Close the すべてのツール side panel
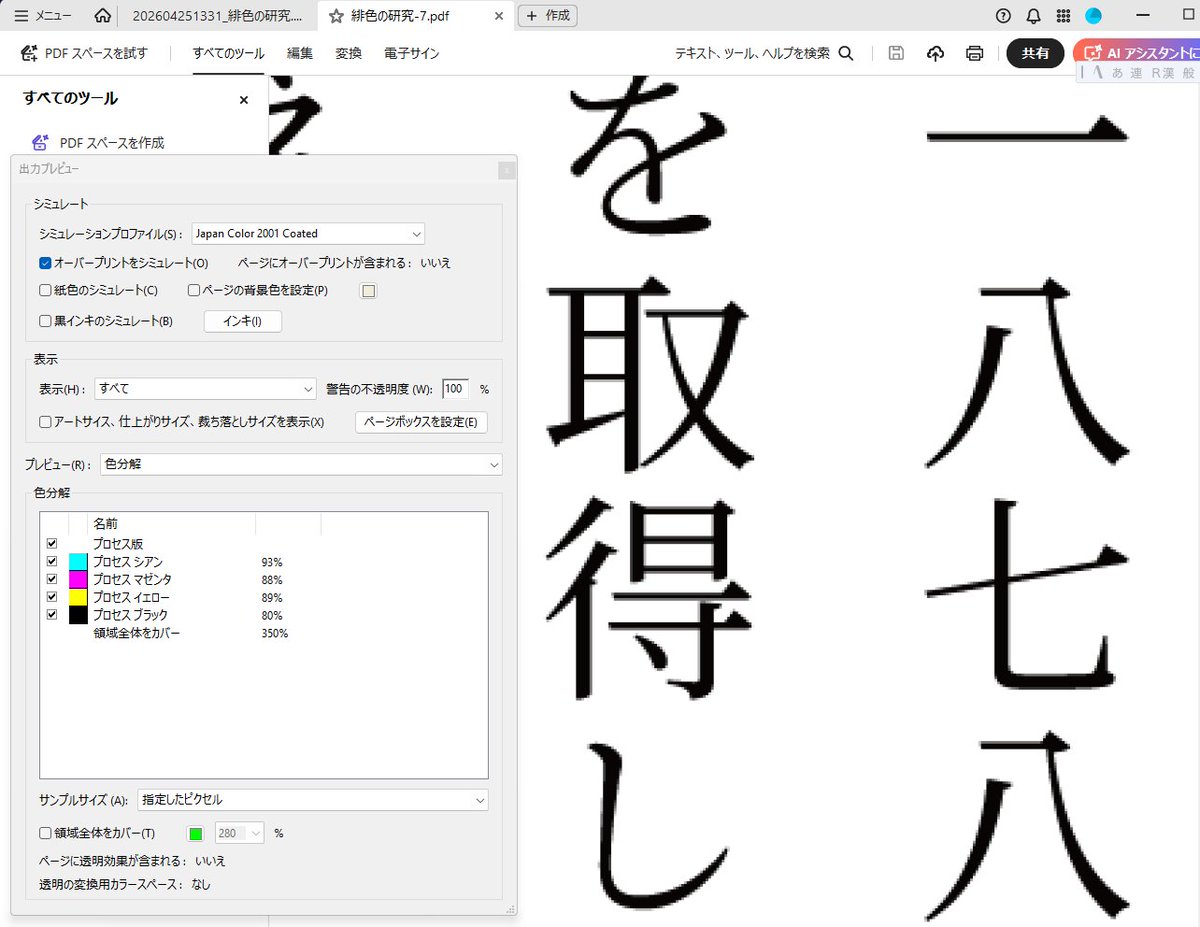The height and width of the screenshot is (927, 1200). [x=243, y=100]
